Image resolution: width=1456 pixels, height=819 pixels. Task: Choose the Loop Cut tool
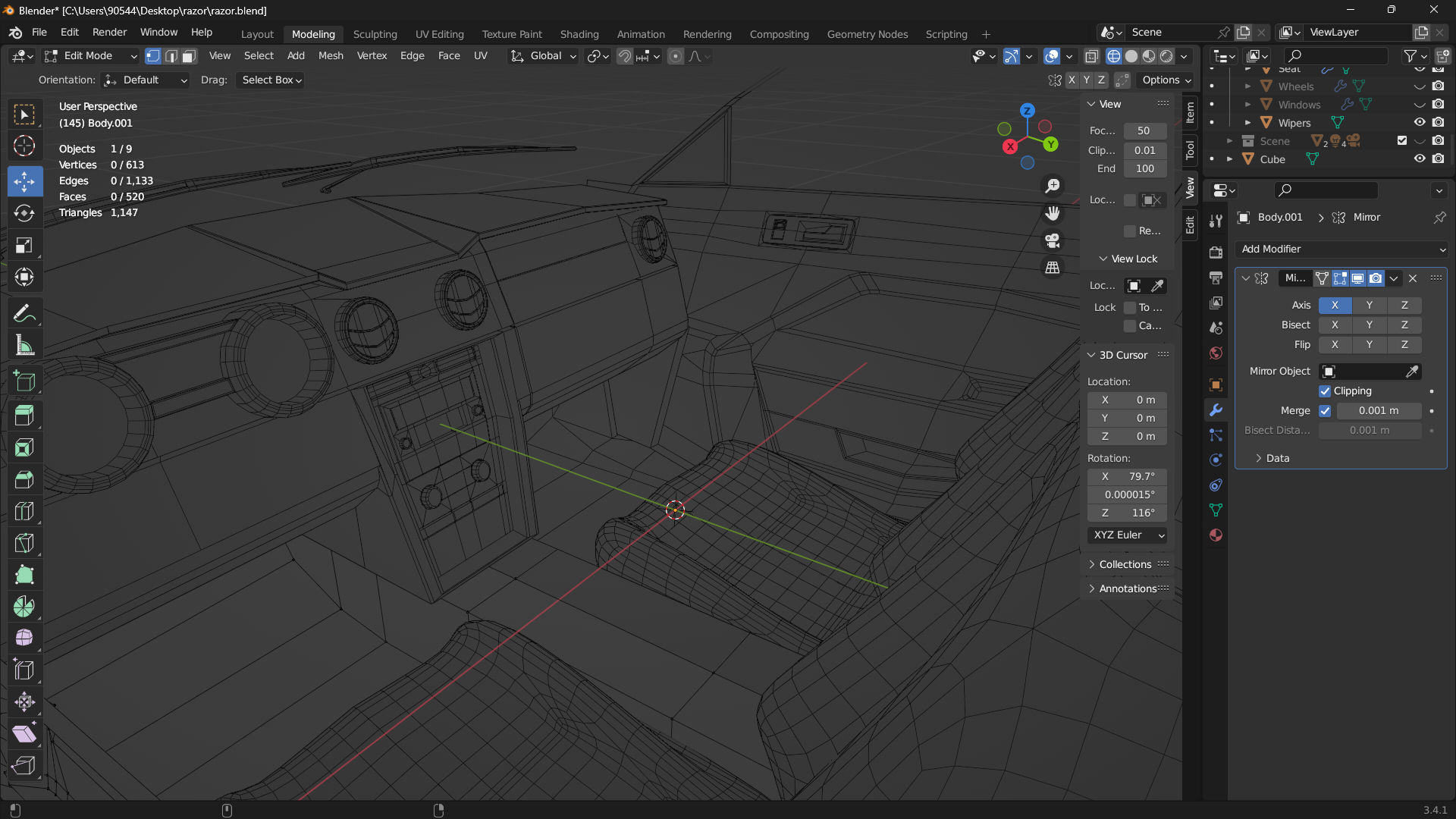click(24, 512)
